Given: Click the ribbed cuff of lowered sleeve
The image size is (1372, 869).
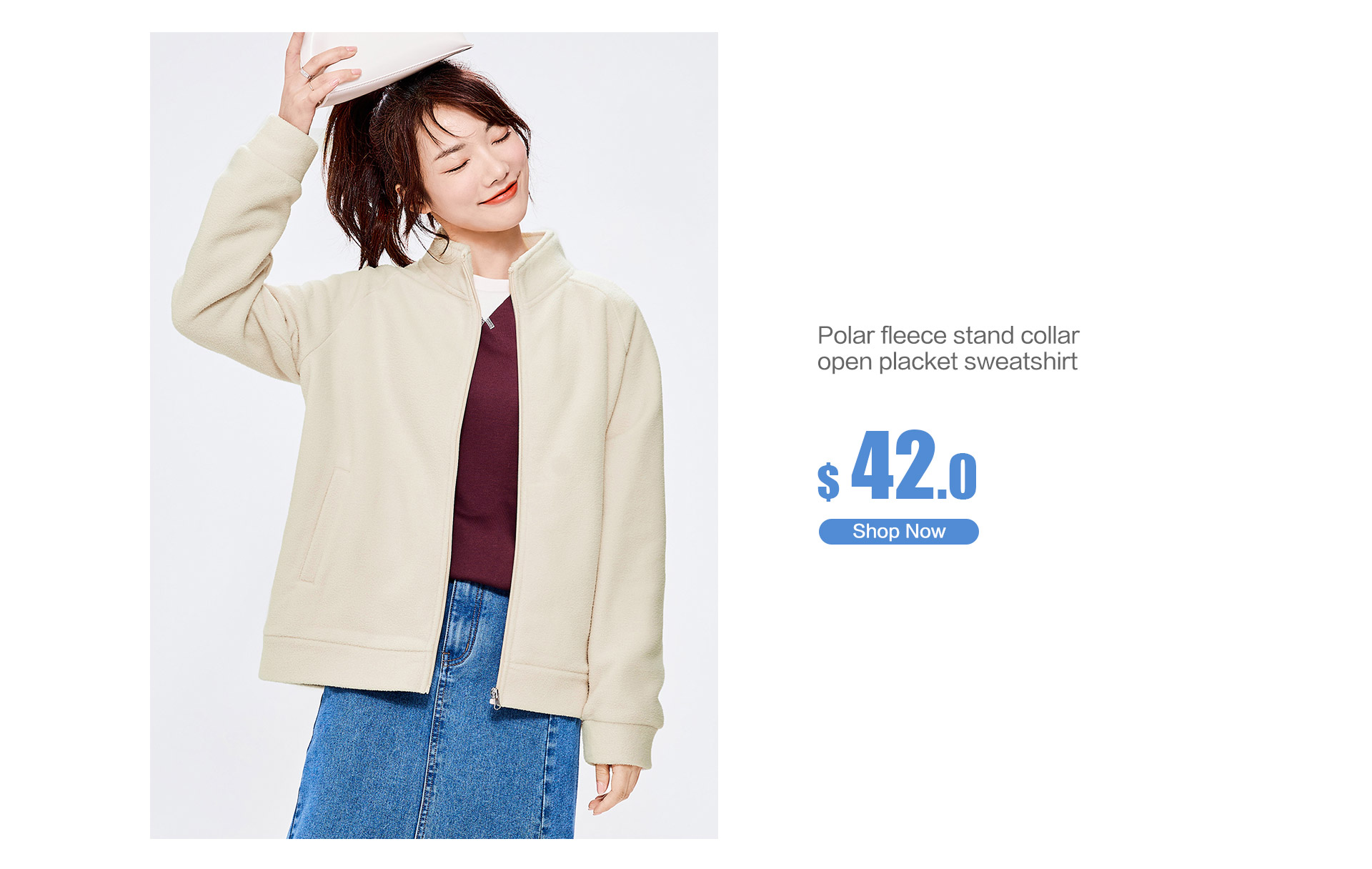Looking at the screenshot, I should click(x=618, y=743).
